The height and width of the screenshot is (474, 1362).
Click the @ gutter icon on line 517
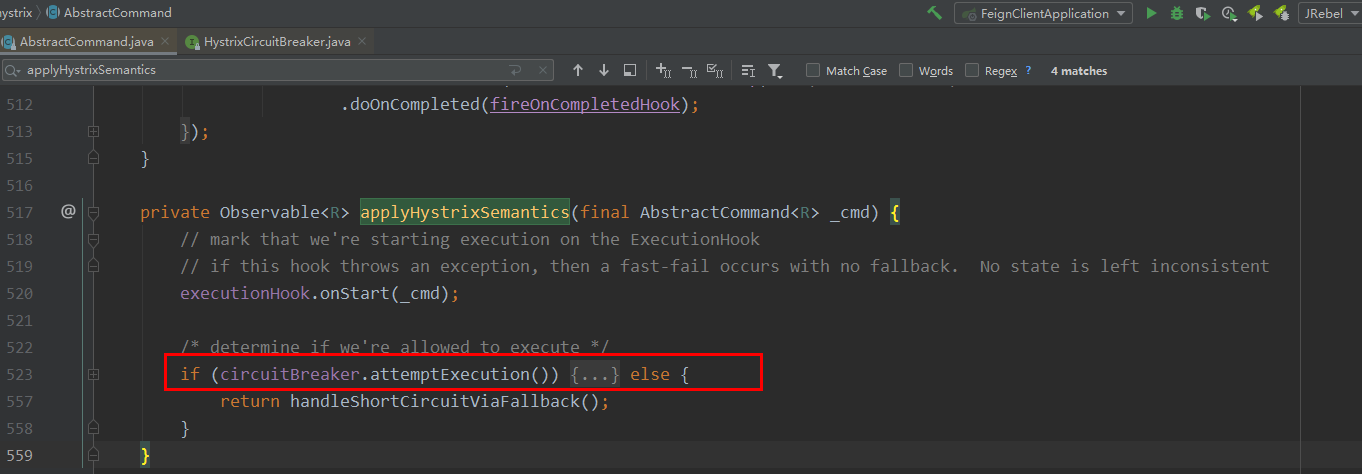(x=68, y=211)
